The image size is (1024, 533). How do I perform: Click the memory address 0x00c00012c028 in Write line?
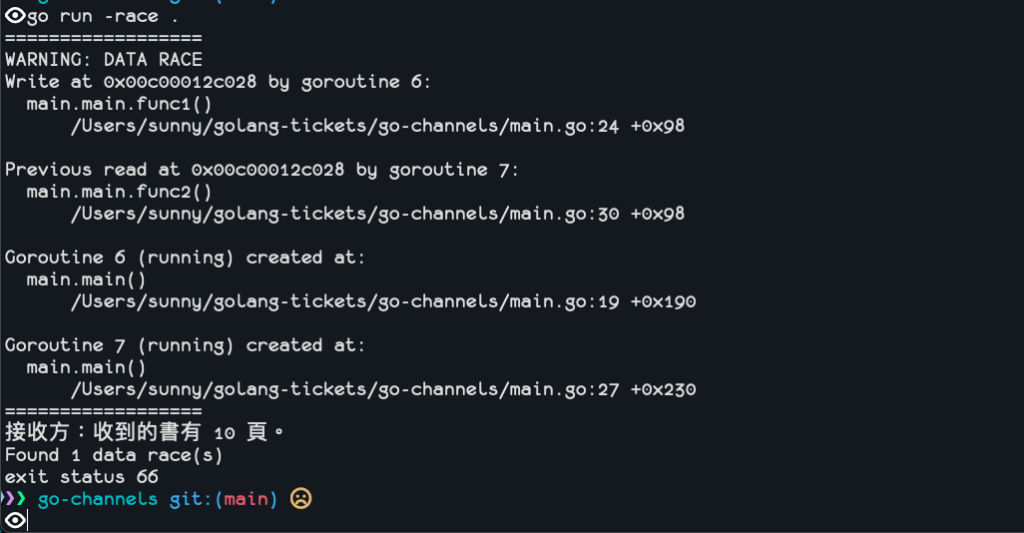coord(180,82)
